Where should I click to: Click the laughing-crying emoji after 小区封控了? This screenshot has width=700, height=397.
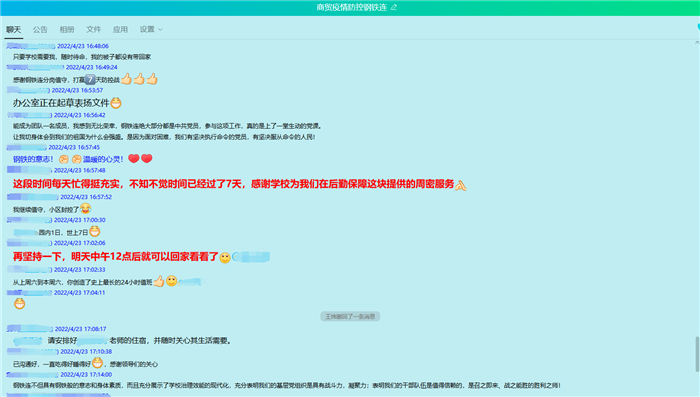point(85,209)
